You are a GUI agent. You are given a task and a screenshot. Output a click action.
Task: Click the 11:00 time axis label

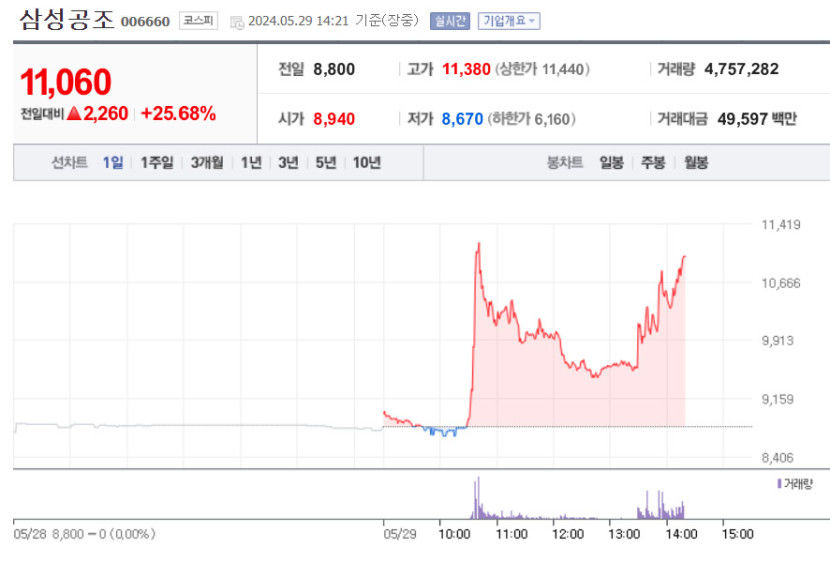[x=511, y=534]
